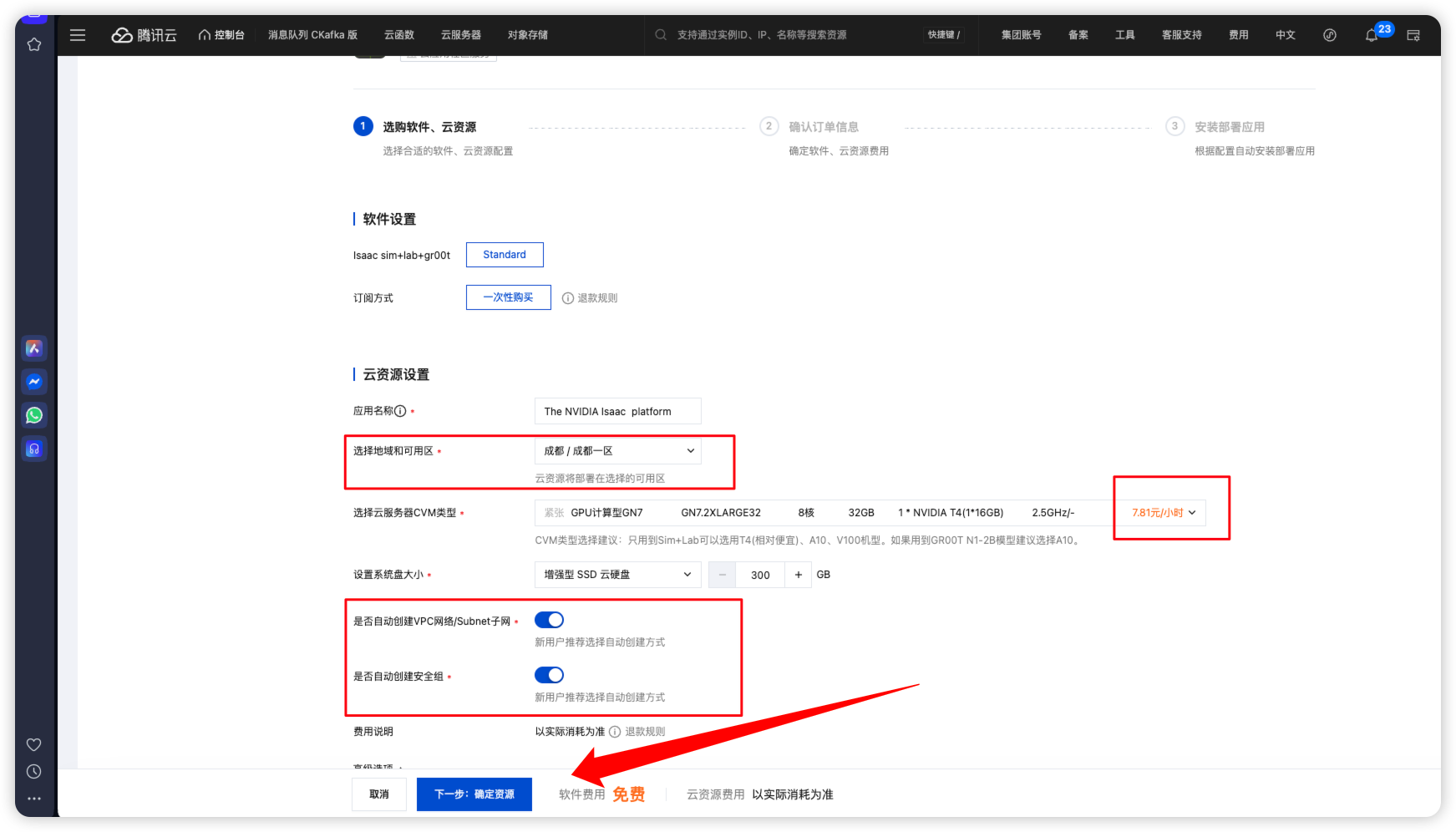Click info icon beside 以实际消耗为准 in 费用说明
Screen dimensions: 1456x832
pyautogui.click(x=615, y=732)
